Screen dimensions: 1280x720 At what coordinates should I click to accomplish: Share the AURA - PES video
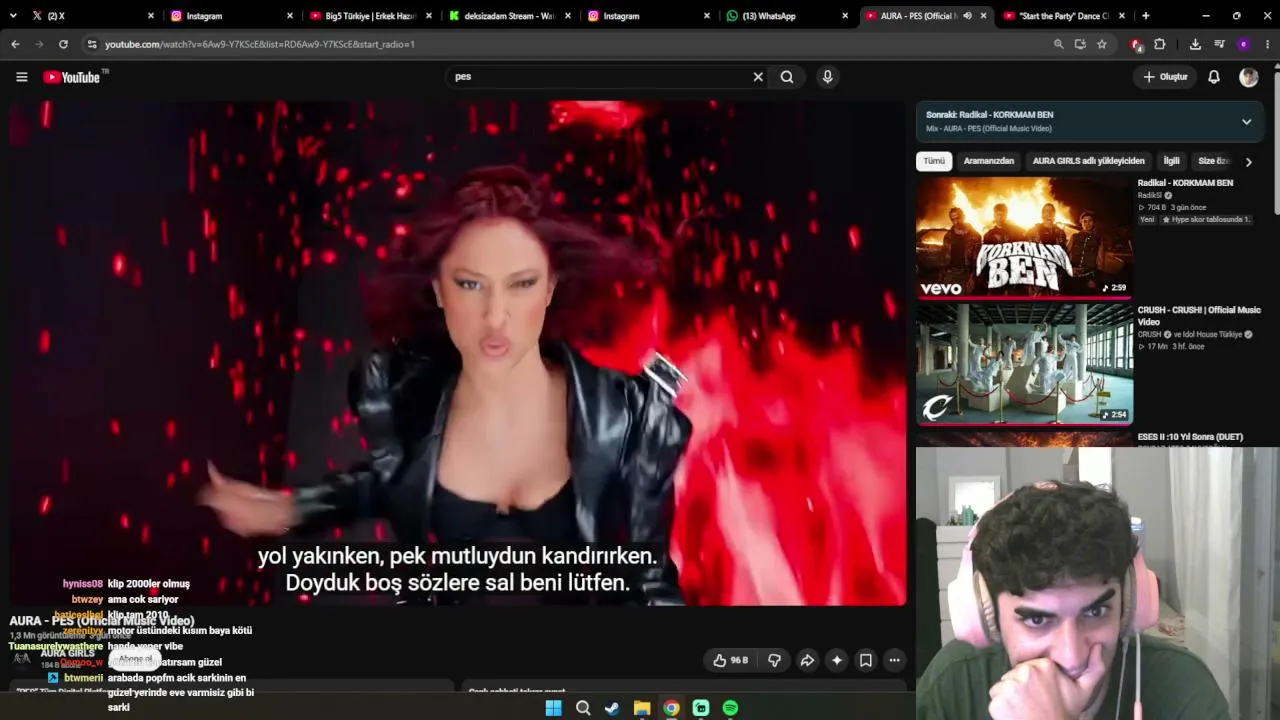coord(807,660)
